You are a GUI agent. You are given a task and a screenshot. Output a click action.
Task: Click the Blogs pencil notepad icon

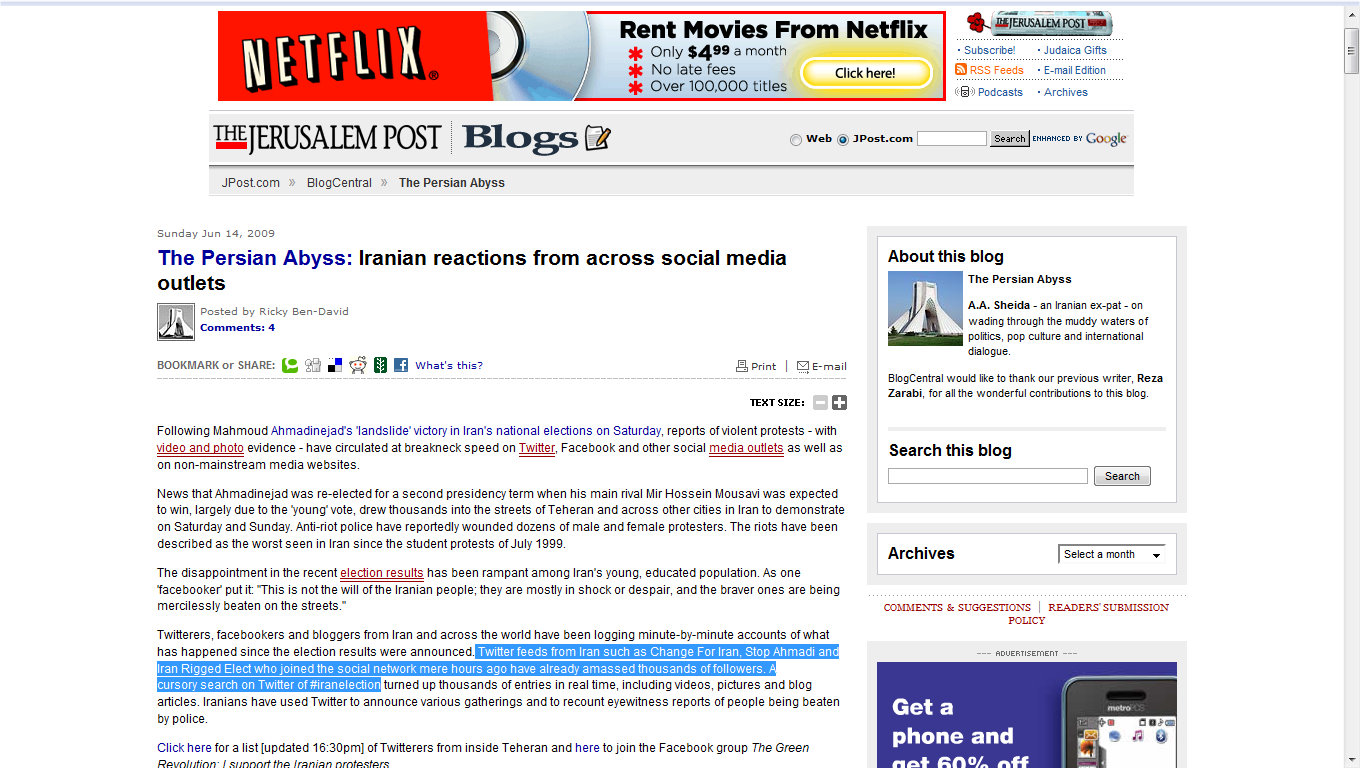point(598,138)
